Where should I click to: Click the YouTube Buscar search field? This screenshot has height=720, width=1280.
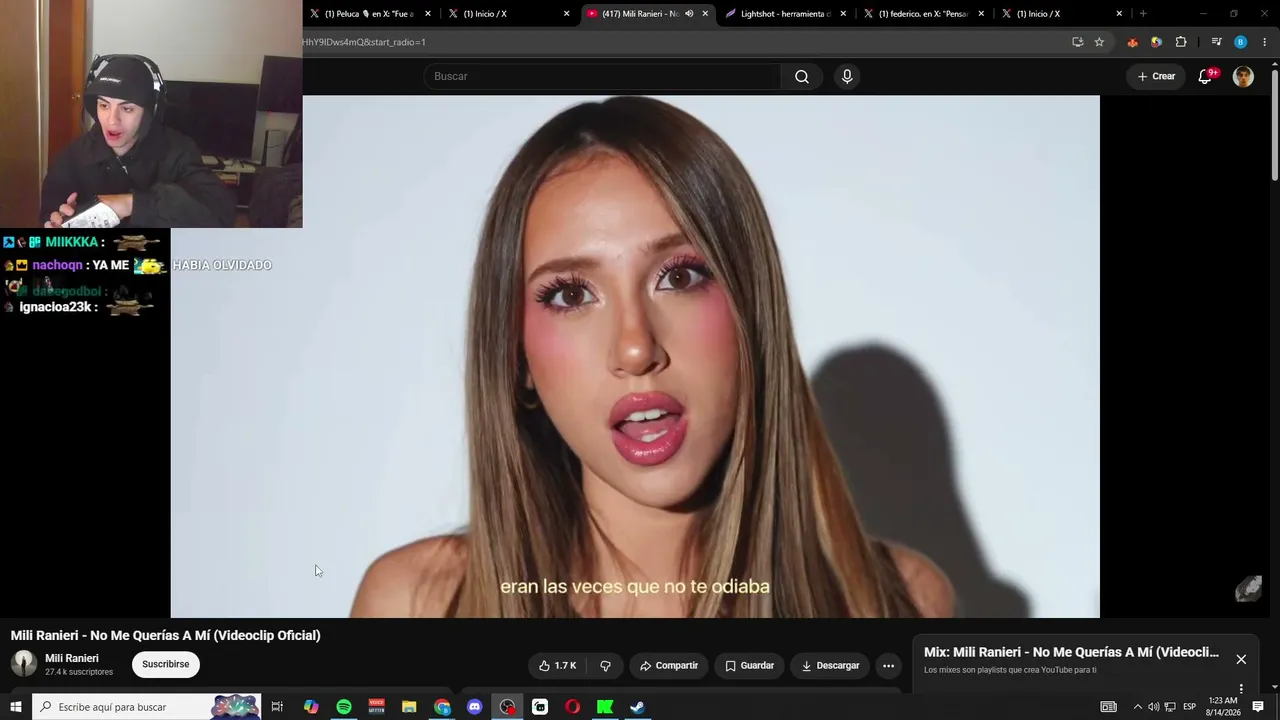click(x=602, y=77)
